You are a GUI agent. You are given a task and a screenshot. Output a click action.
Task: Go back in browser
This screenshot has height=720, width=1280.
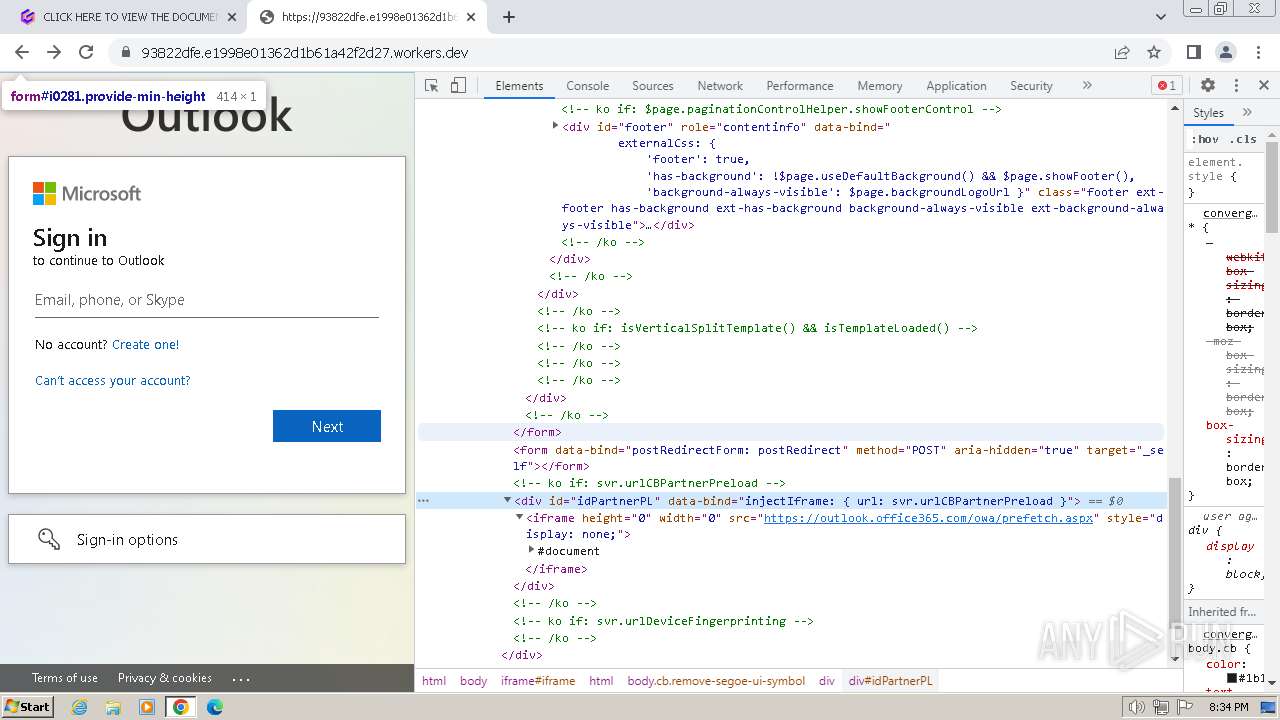[22, 52]
